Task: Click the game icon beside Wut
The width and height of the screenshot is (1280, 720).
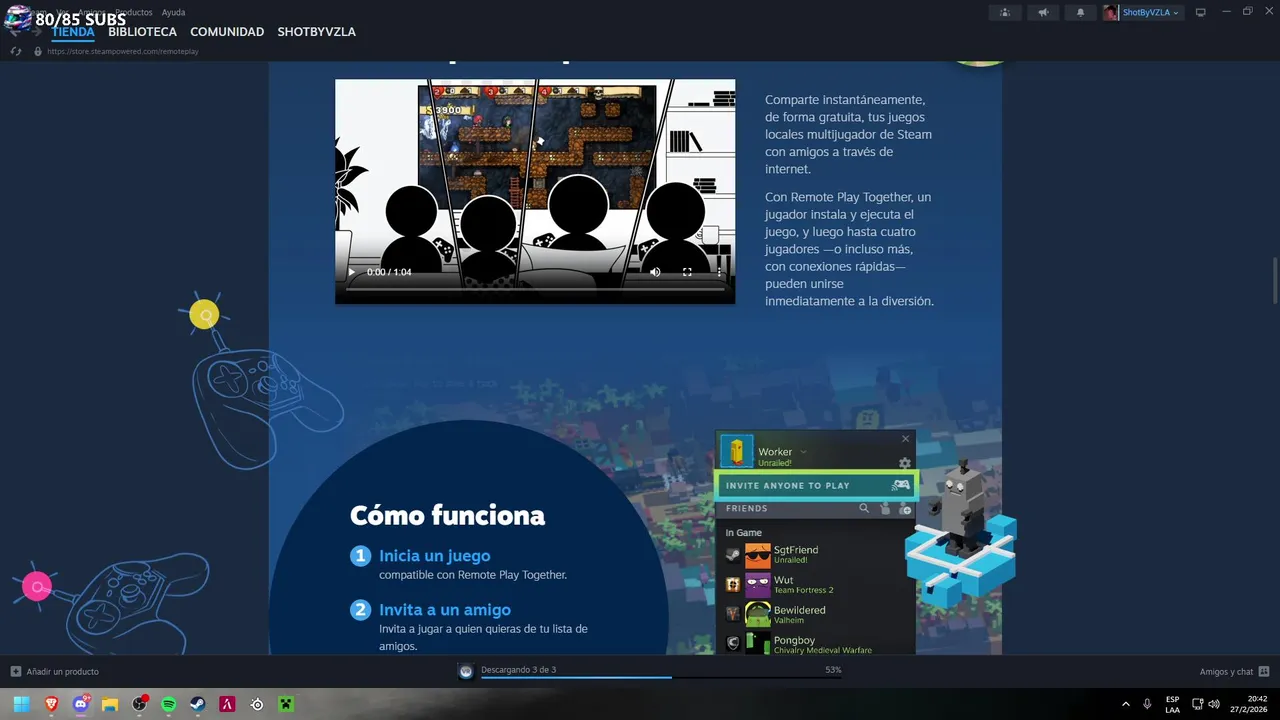Action: [x=733, y=585]
